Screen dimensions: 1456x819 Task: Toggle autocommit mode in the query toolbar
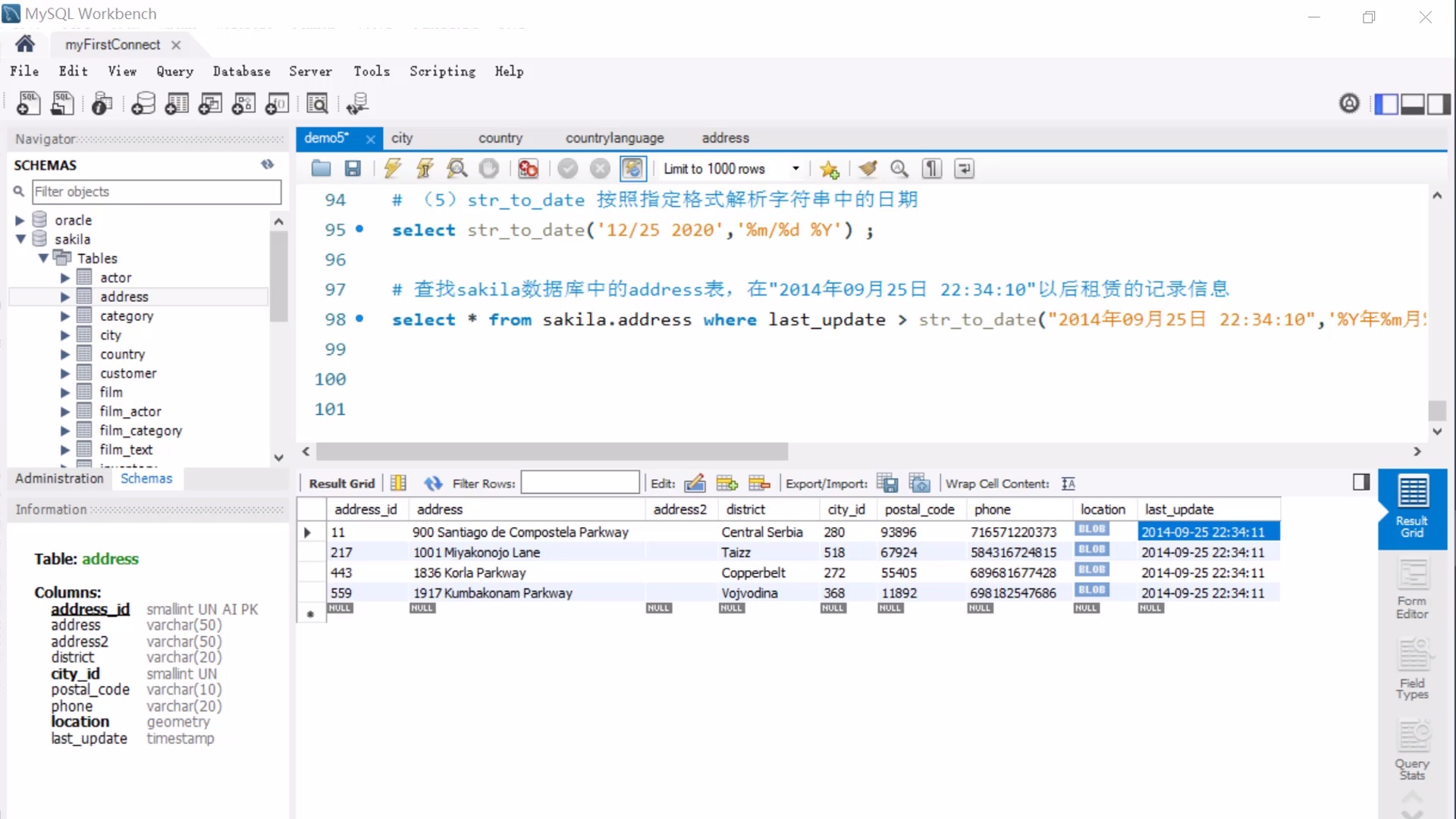(632, 168)
